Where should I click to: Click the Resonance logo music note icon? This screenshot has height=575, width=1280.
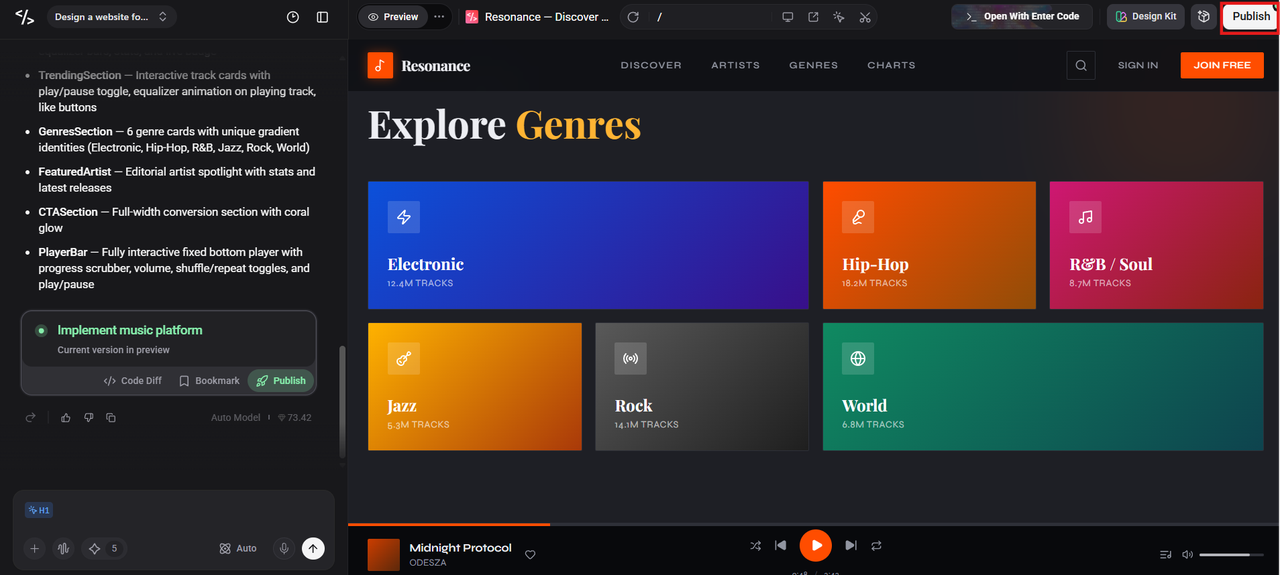[x=380, y=65]
